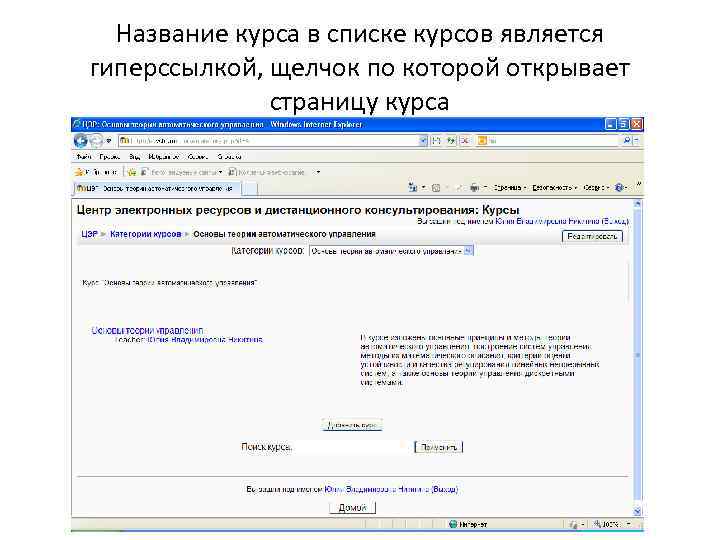Open the Файл menu
720x540 pixels.
(84, 157)
